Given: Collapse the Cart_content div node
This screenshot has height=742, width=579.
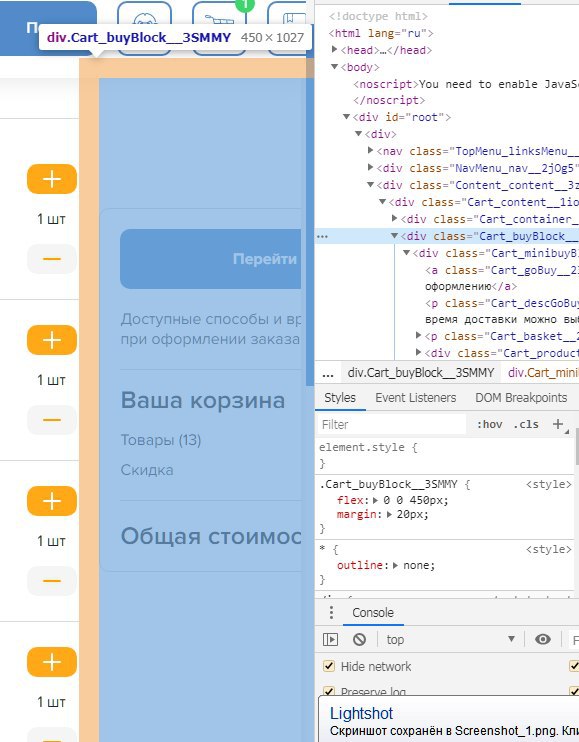Looking at the screenshot, I should click(x=383, y=202).
